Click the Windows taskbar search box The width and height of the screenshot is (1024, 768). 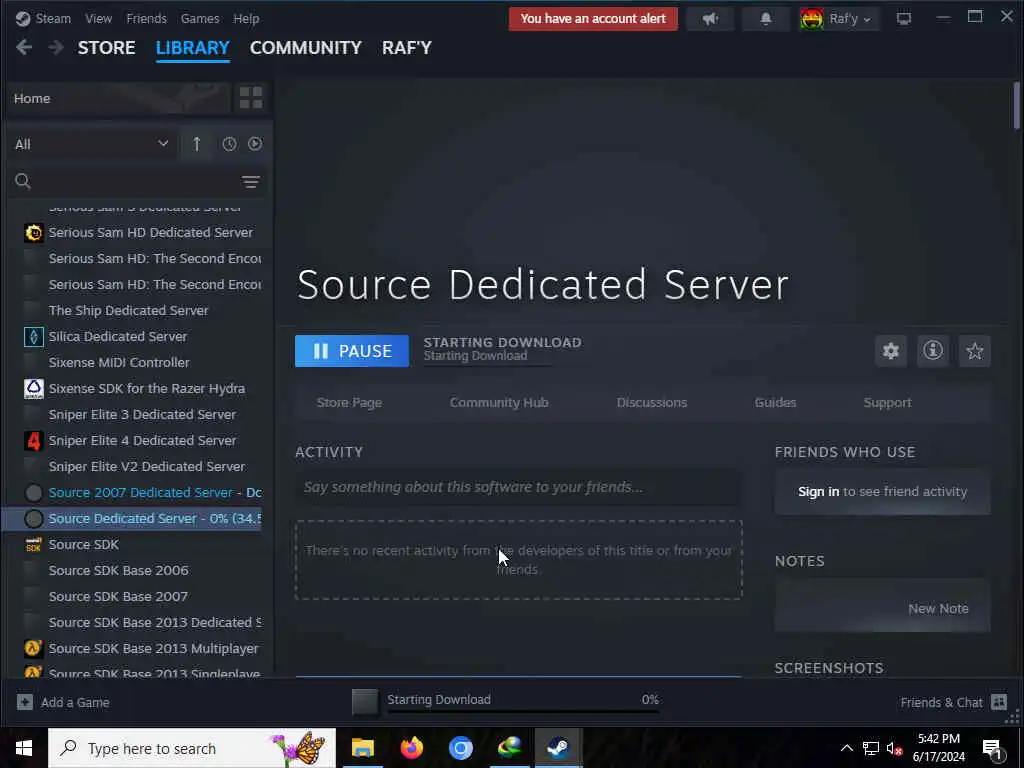(x=192, y=748)
